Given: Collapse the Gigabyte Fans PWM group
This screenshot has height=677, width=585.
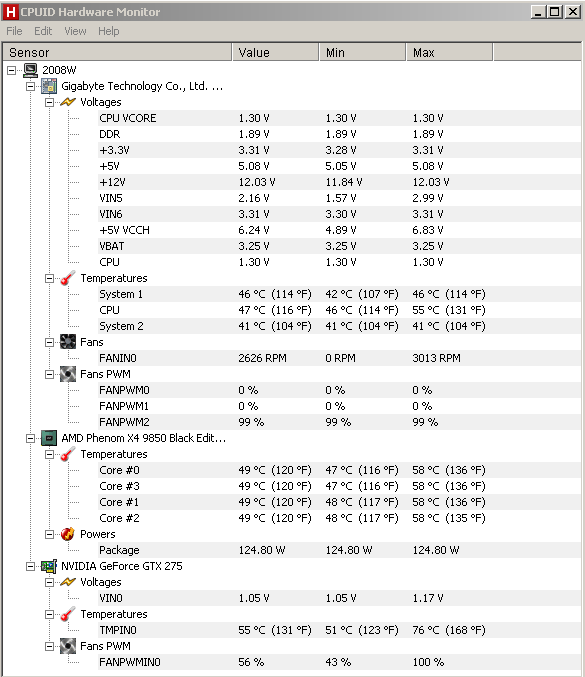Looking at the screenshot, I should pos(50,374).
